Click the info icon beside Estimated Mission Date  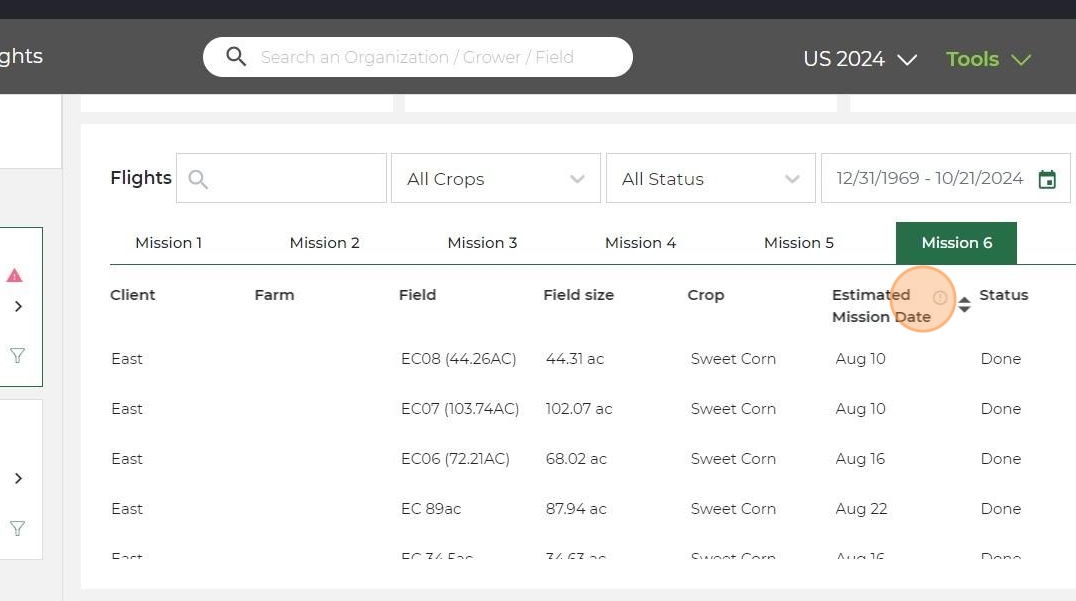coord(939,298)
